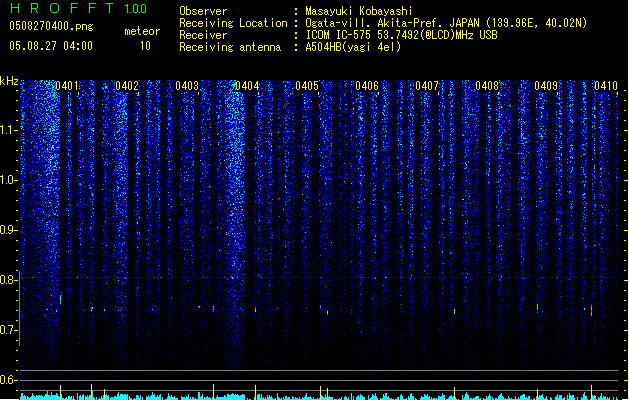Viewport: 629px width, 400px height.
Task: Click the 'Receiving Location' field label
Action: point(233,23)
